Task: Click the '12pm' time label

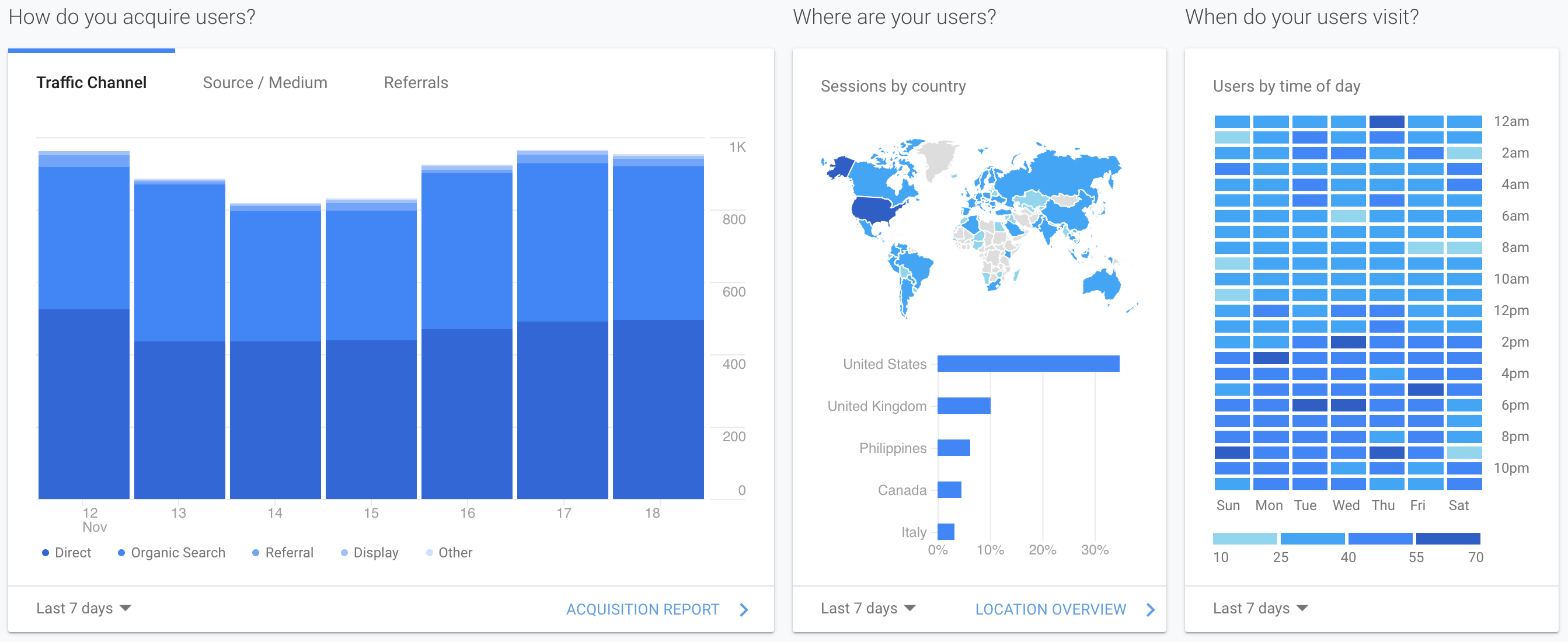Action: [1511, 310]
